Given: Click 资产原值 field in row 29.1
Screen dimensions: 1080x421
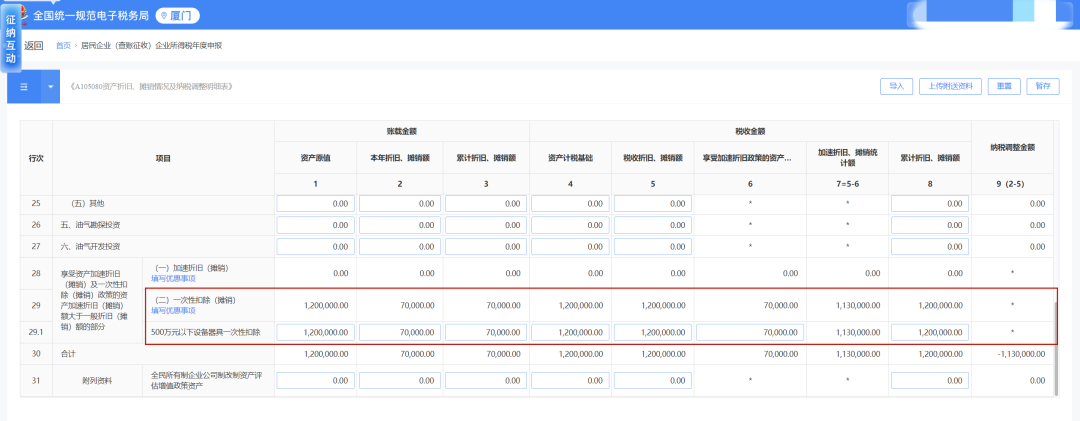Looking at the screenshot, I should click(314, 332).
